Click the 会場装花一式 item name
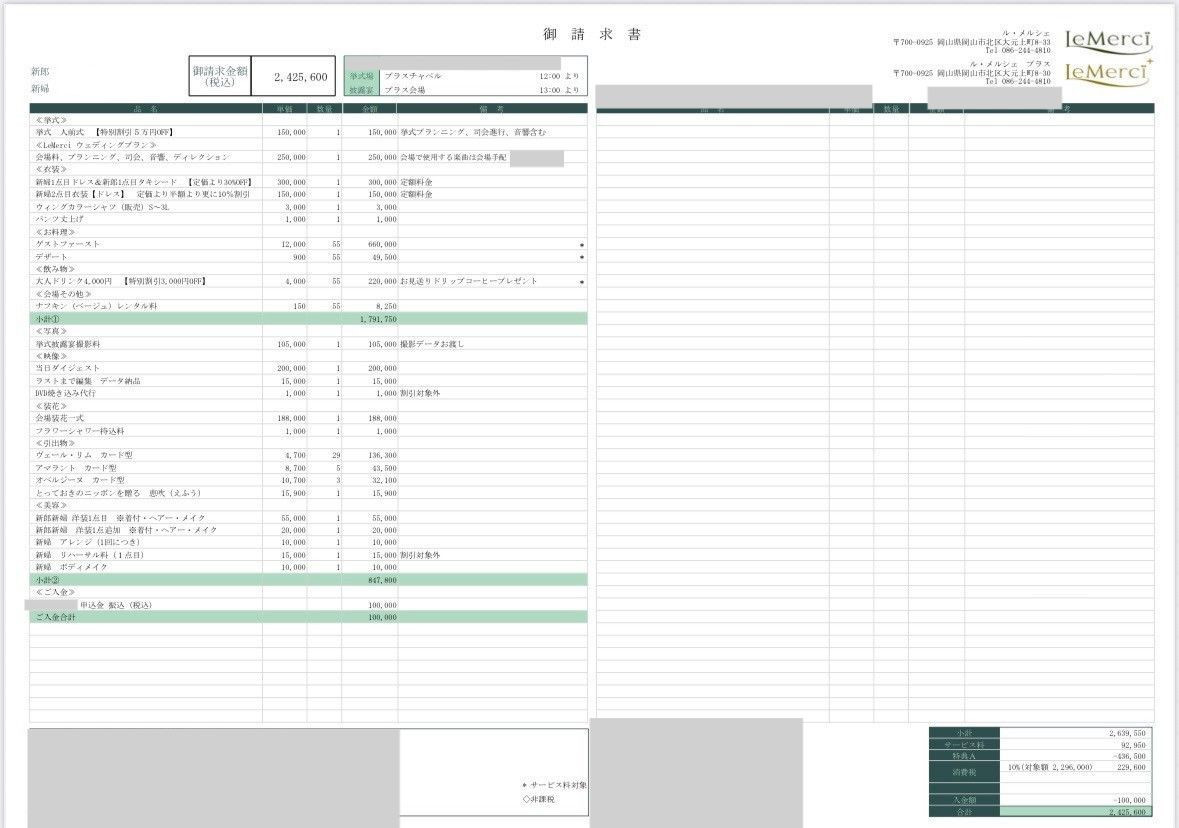Screen dimensions: 1179x828 [x=64, y=418]
